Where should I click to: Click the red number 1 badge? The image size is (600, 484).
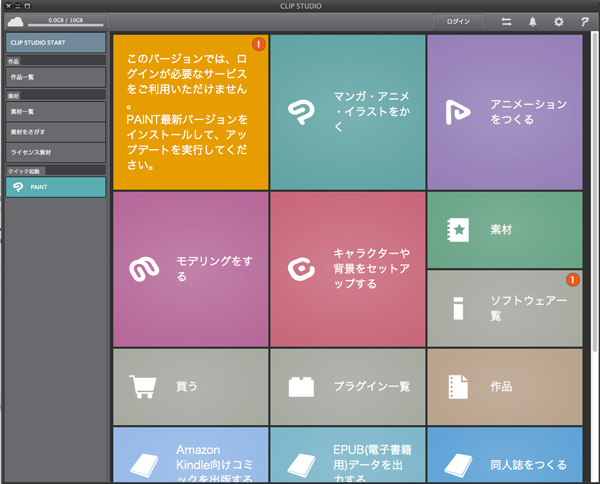tap(572, 280)
